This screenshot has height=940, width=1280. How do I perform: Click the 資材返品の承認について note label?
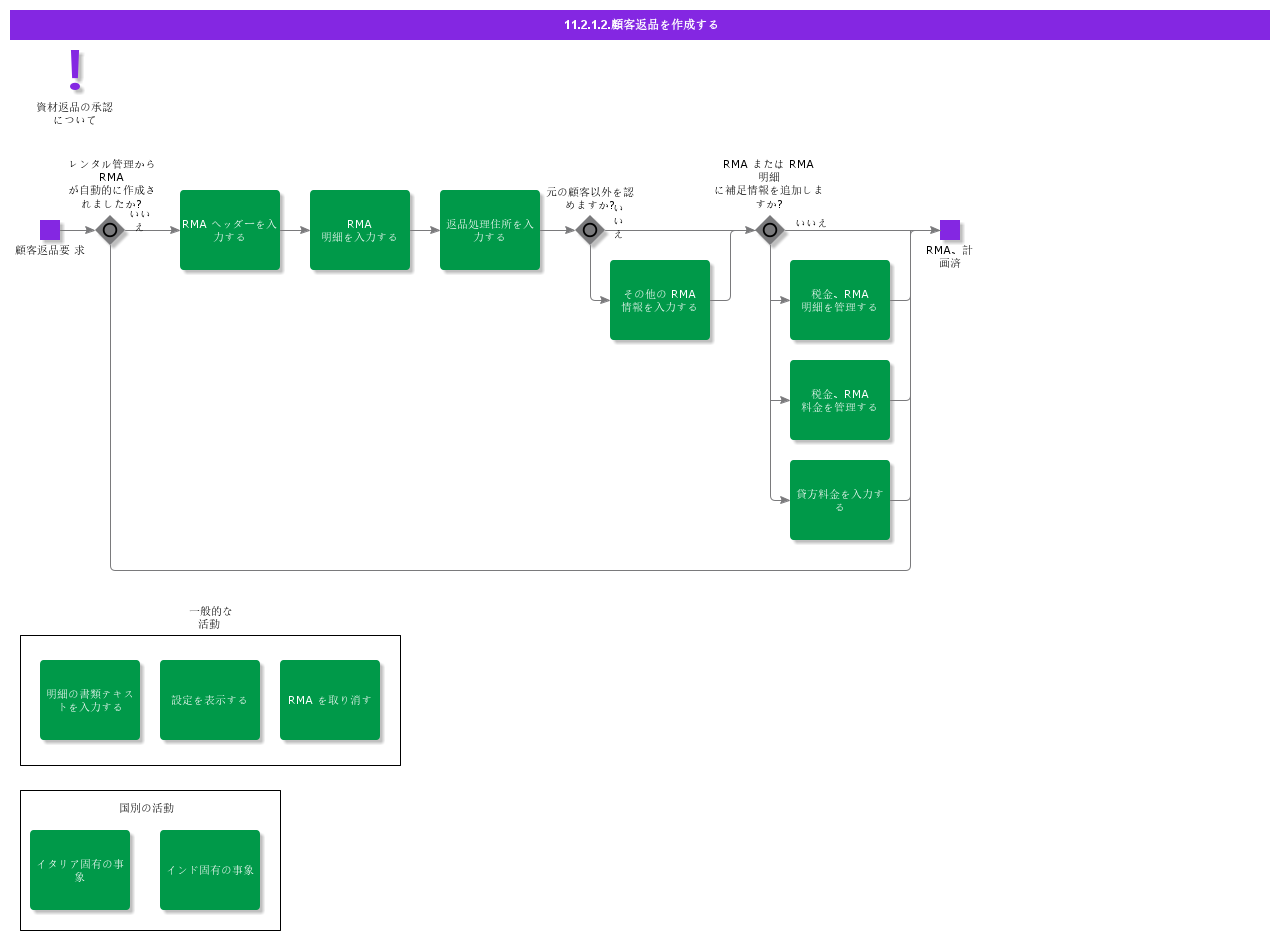click(75, 113)
